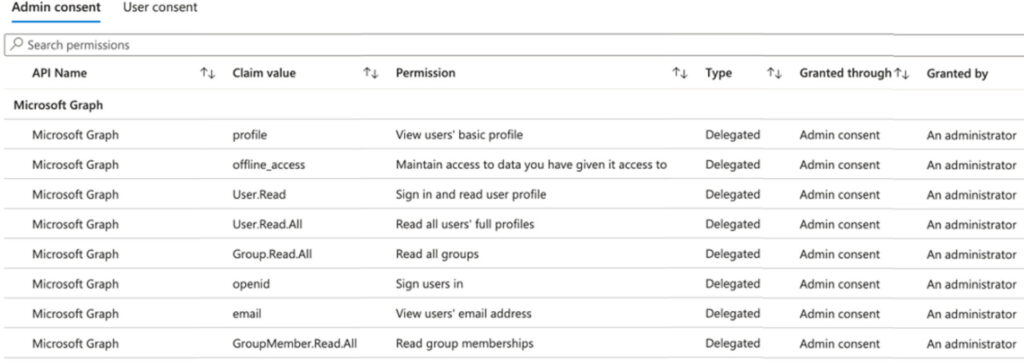This screenshot has width=1024, height=362.
Task: Select the email claim value row
Action: point(512,314)
